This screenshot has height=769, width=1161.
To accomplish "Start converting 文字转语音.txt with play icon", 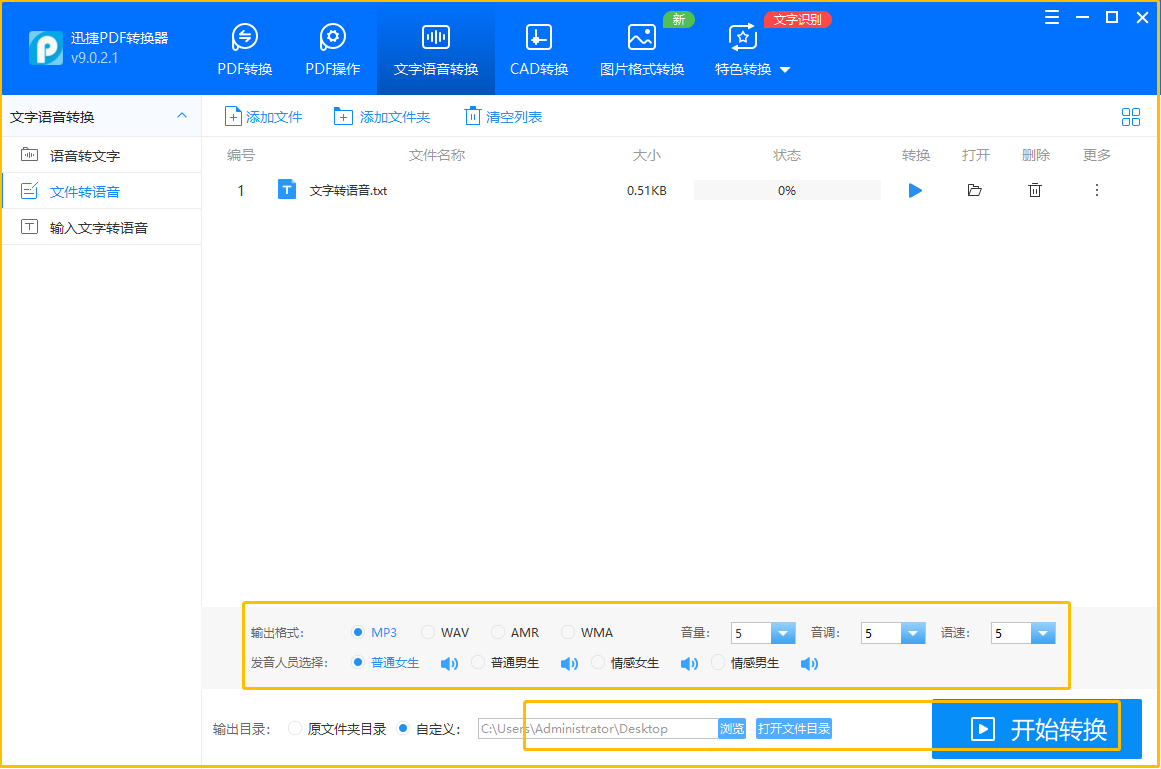I will coord(915,191).
